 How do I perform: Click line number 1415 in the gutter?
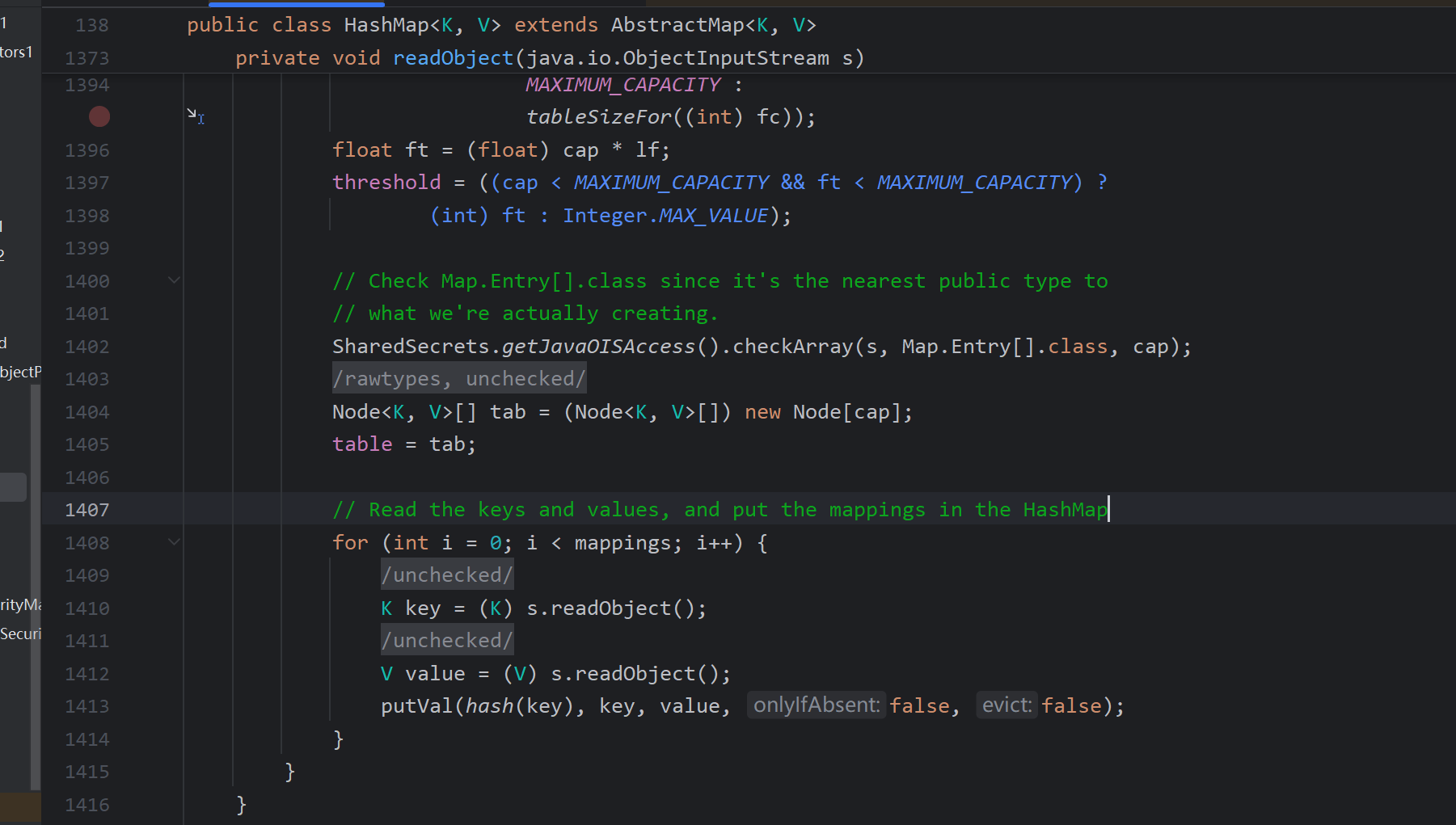point(87,772)
